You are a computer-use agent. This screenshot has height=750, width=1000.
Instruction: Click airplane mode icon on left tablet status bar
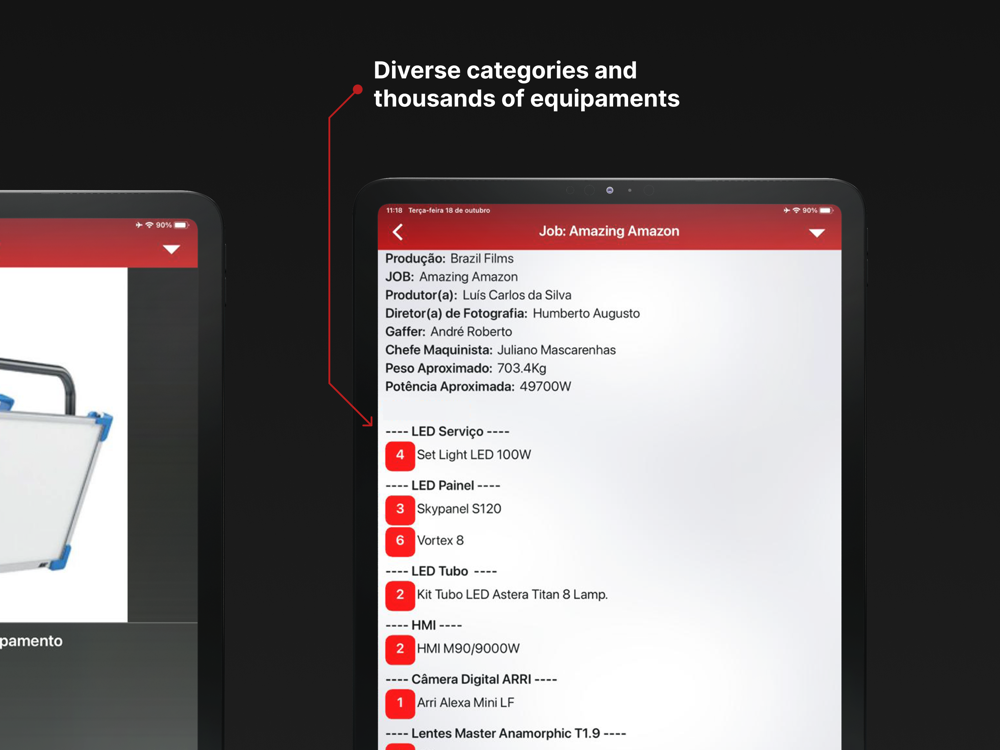(139, 224)
